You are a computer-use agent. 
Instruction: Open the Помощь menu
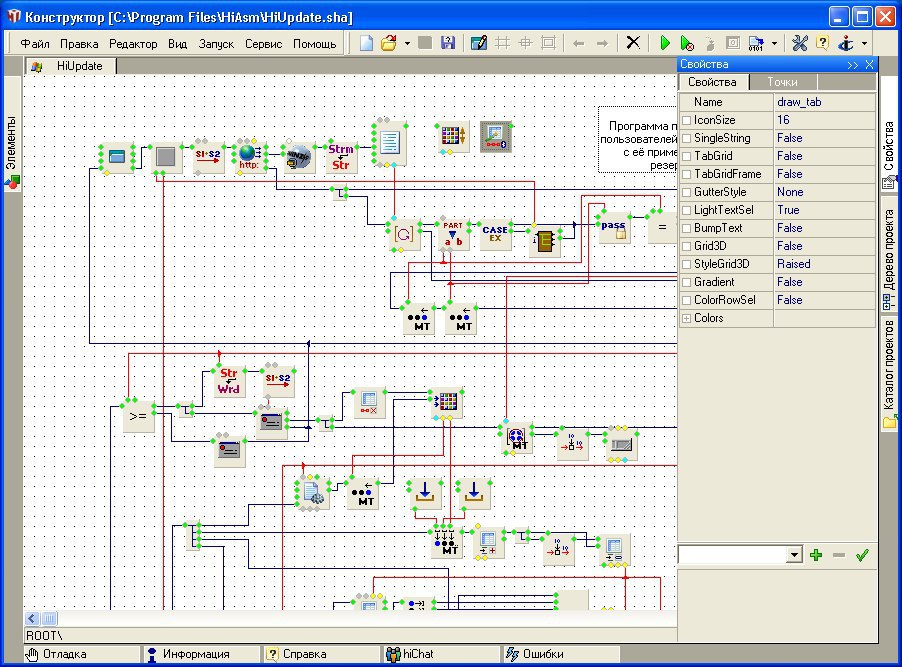click(315, 44)
